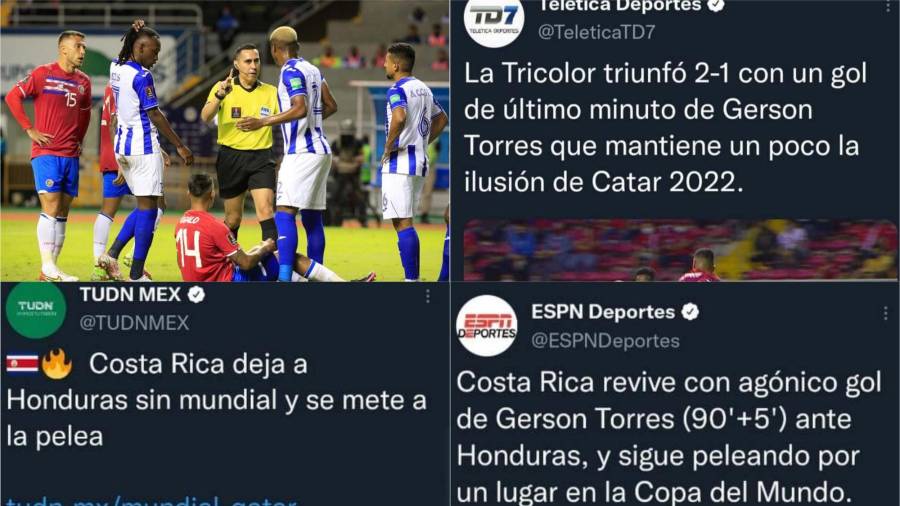This screenshot has height=506, width=900.
Task: Follow the tudn.mx mundial link
Action: tap(152, 501)
